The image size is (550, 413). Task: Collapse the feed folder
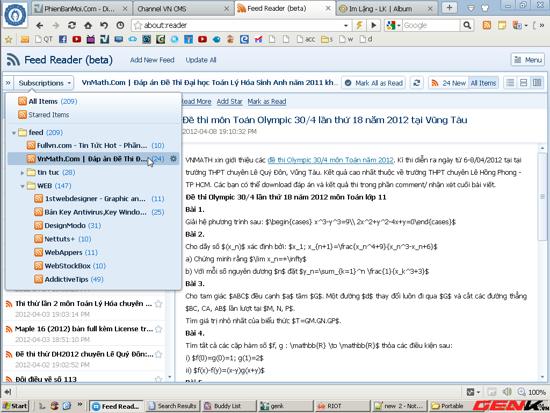pyautogui.click(x=14, y=133)
